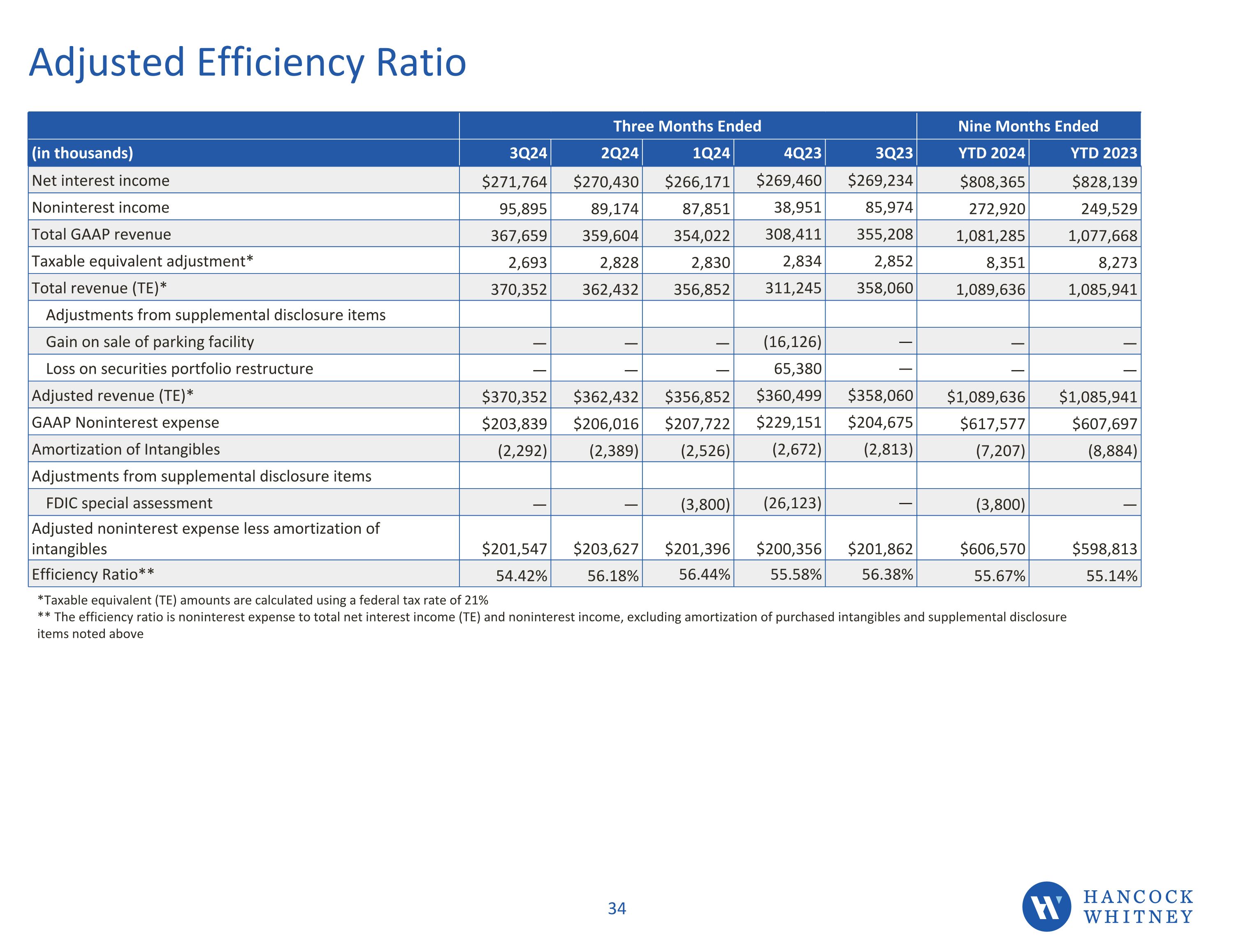Image resolution: width=1234 pixels, height=952 pixels.
Task: Click the Hancock Whitney wordmark text
Action: click(x=1138, y=907)
